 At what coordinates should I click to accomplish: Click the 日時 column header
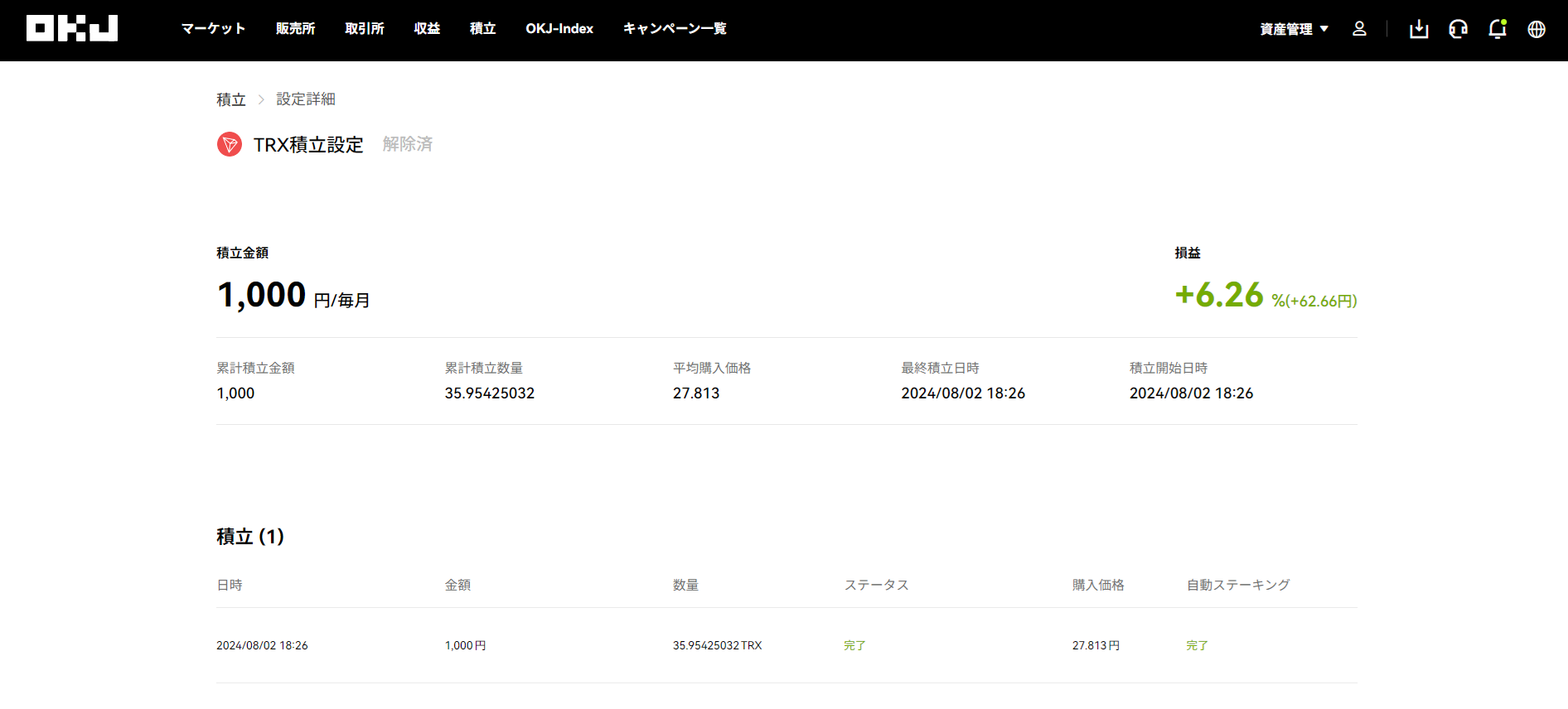[230, 585]
